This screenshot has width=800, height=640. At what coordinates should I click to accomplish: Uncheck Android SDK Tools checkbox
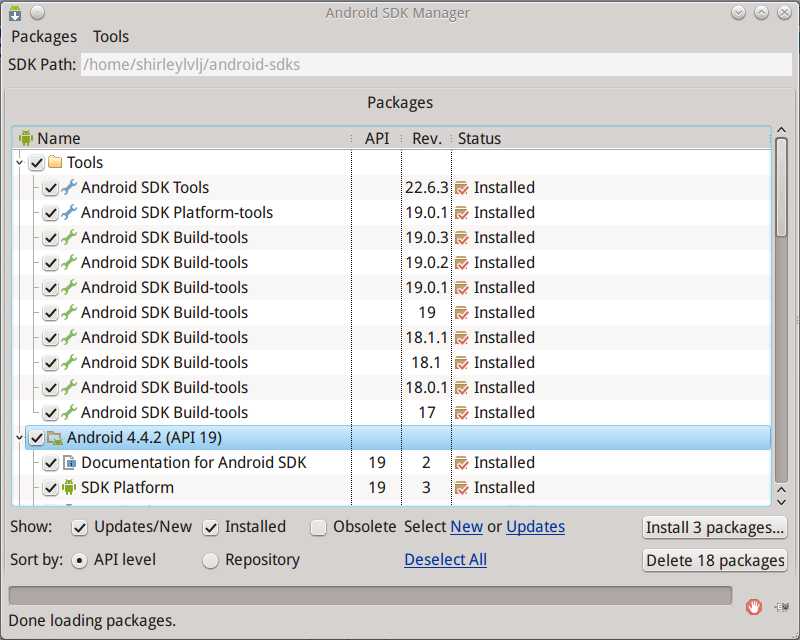50,188
